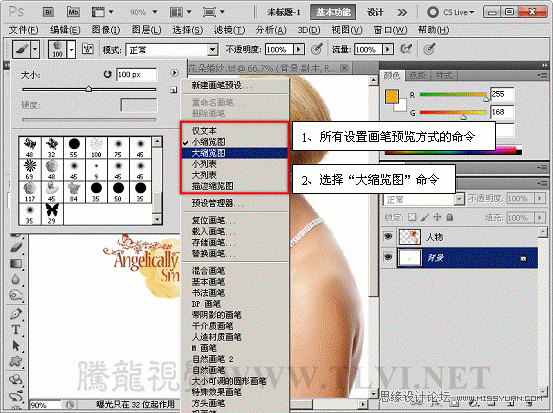Select the Custom Shape tool
553x413 pixels.
click(x=16, y=361)
